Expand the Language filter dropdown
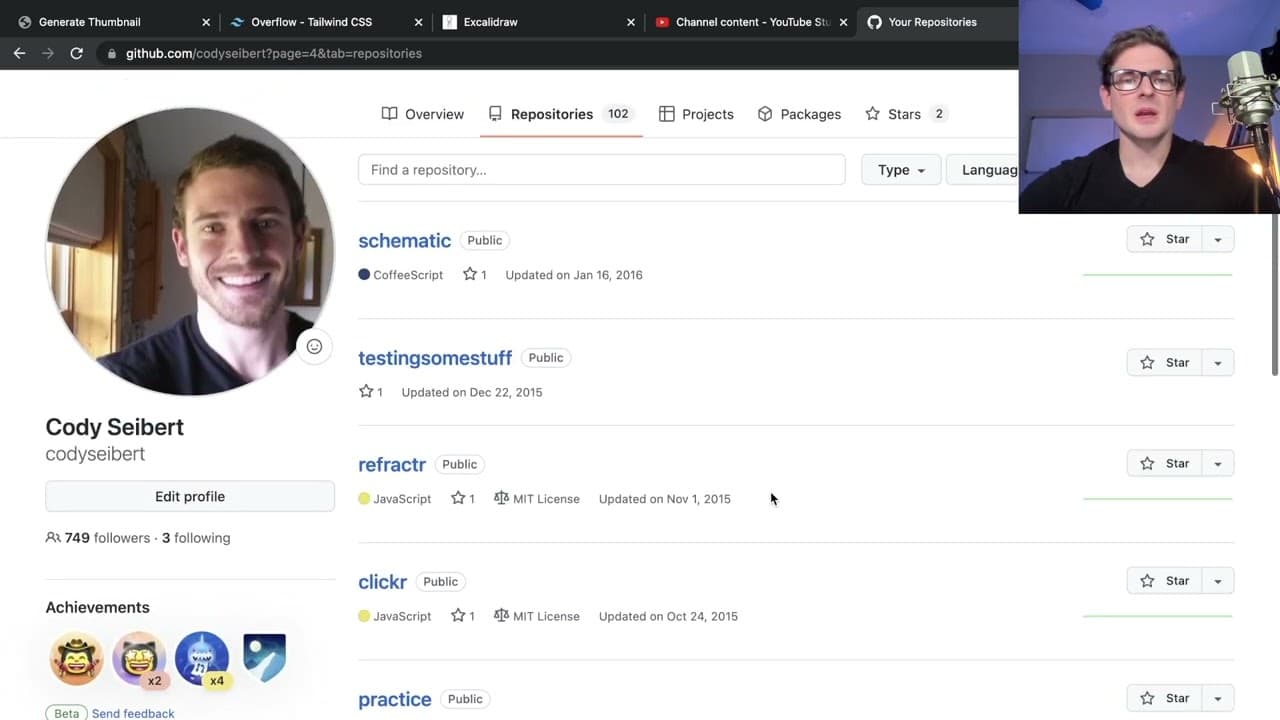 tap(983, 170)
